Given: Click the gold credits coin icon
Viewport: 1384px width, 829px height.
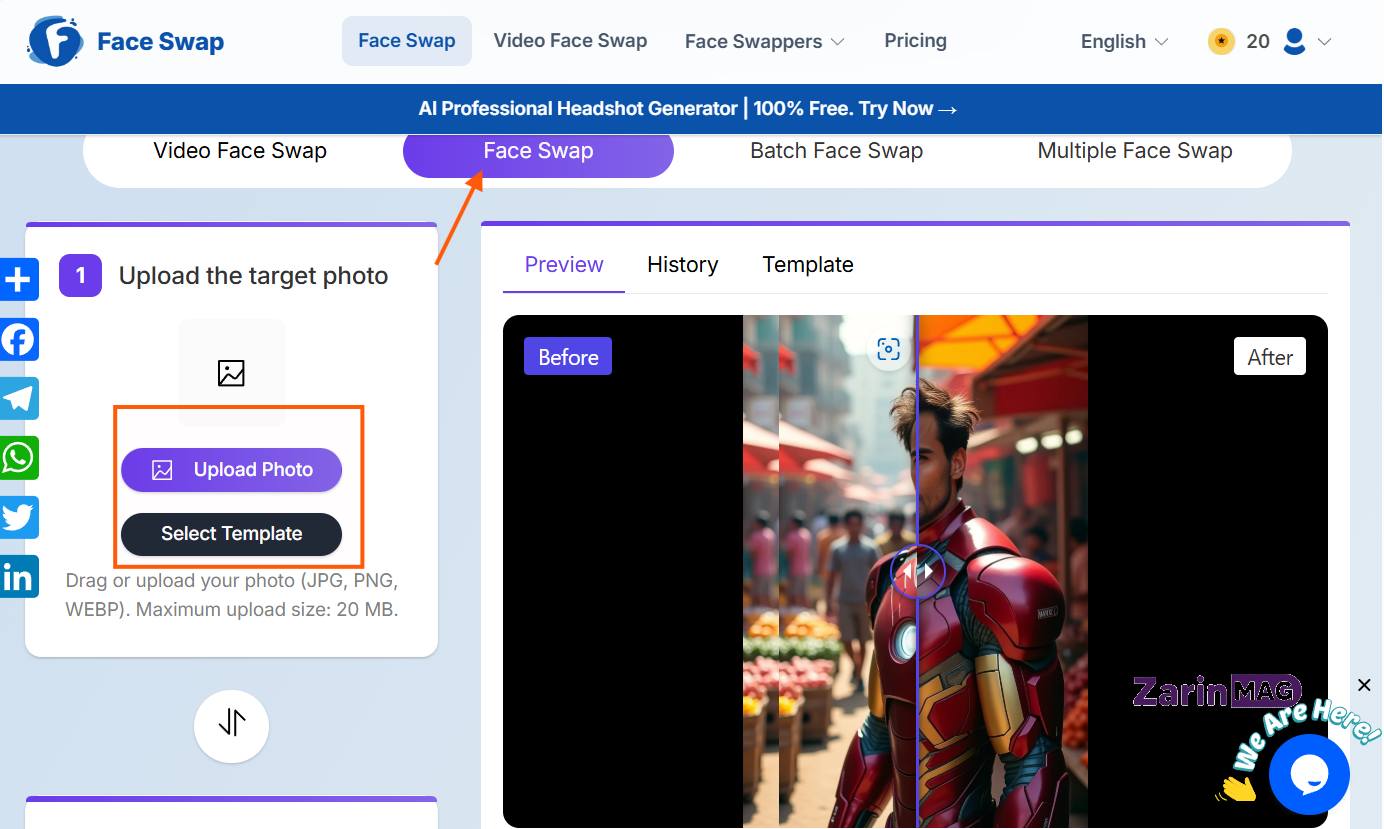Looking at the screenshot, I should (1221, 41).
